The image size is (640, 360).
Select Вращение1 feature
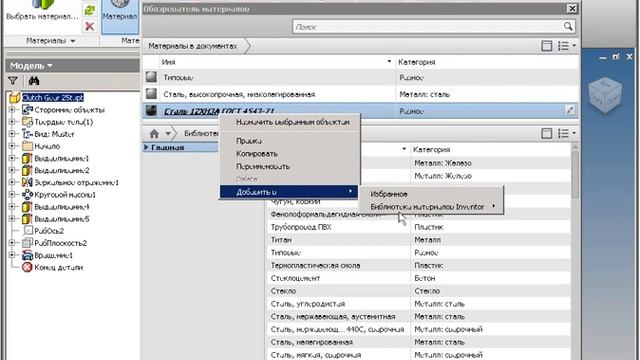pyautogui.click(x=53, y=255)
